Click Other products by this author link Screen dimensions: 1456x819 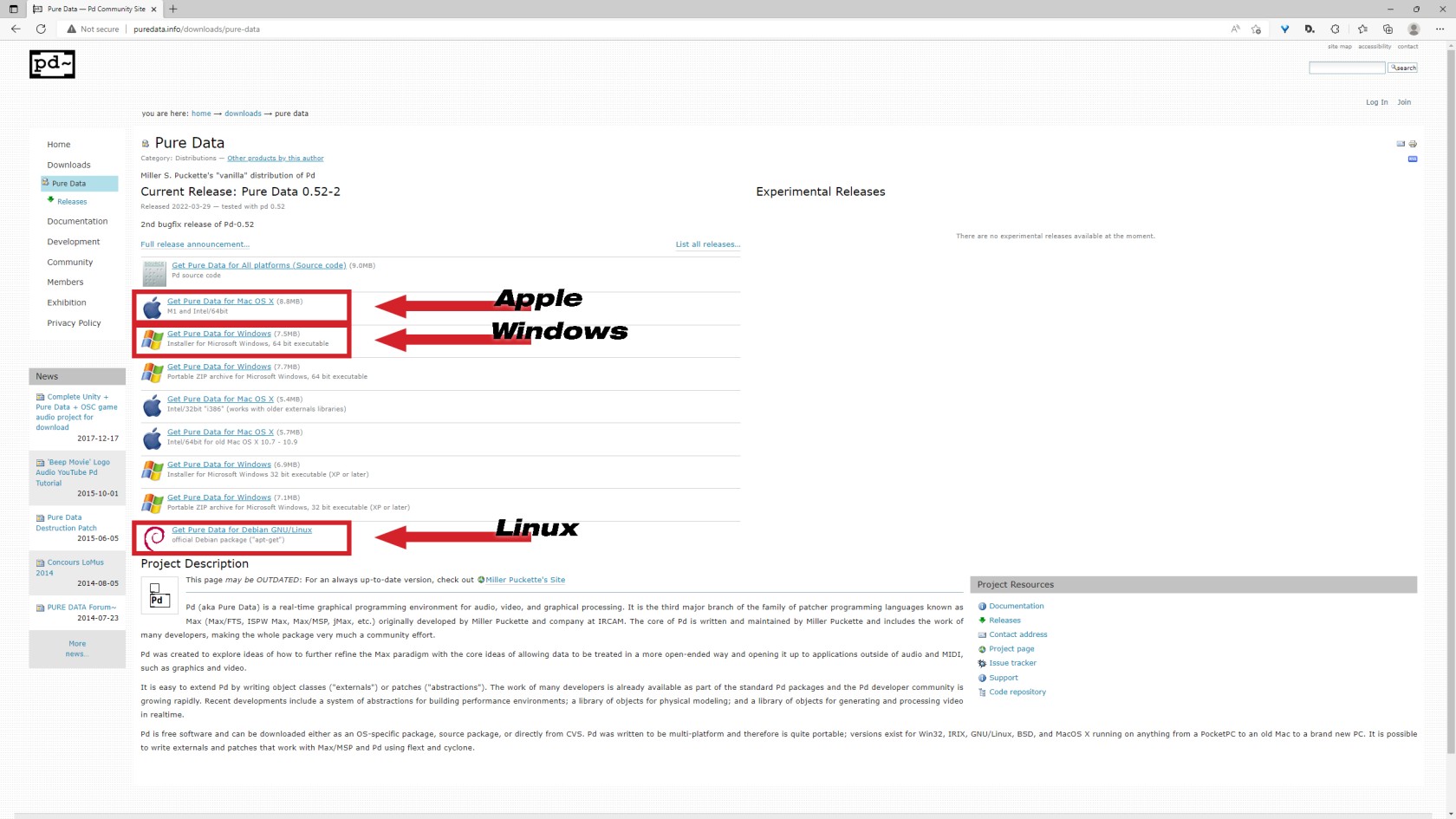(x=276, y=159)
